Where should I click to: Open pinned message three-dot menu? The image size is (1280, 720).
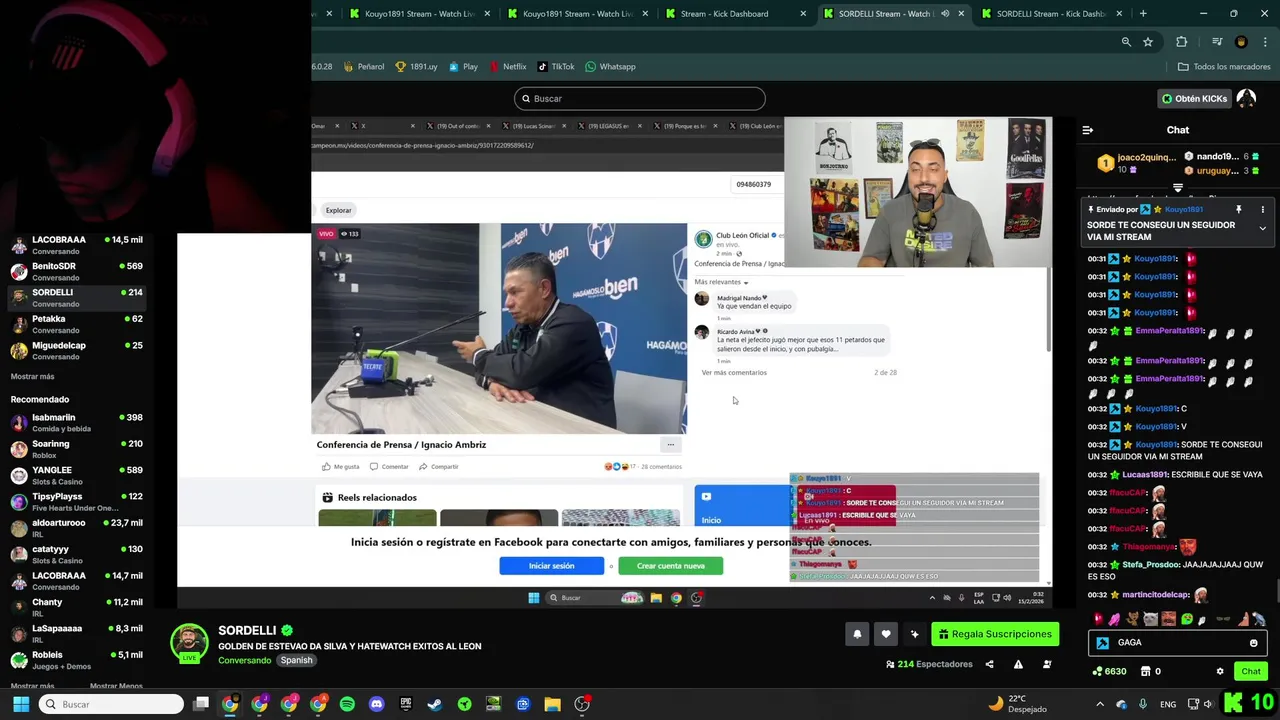click(1262, 209)
